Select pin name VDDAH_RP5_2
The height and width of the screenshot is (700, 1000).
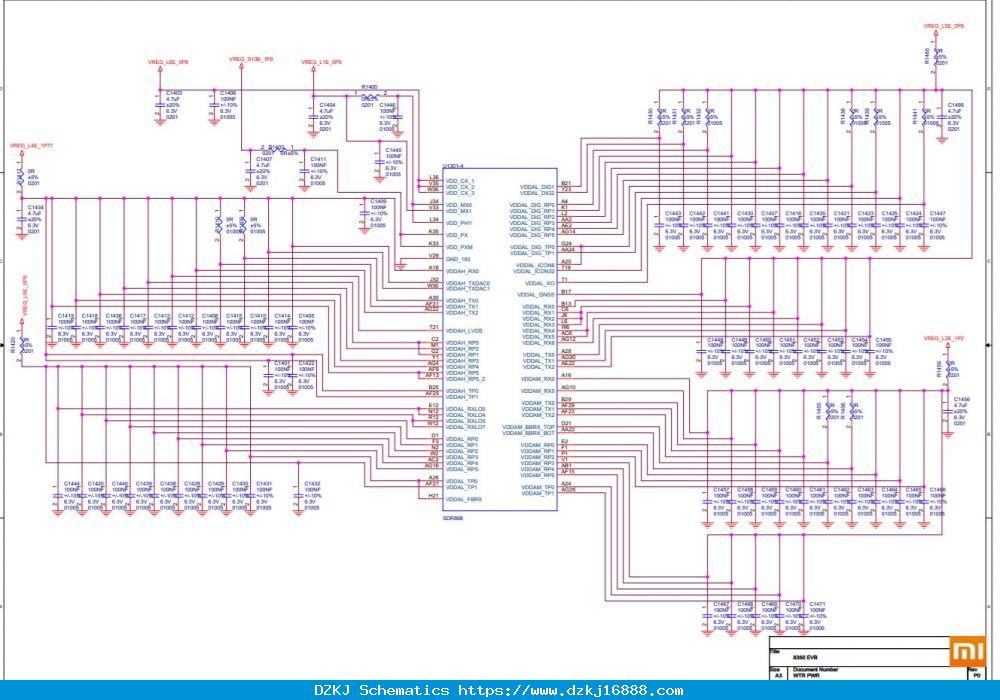tap(465, 379)
